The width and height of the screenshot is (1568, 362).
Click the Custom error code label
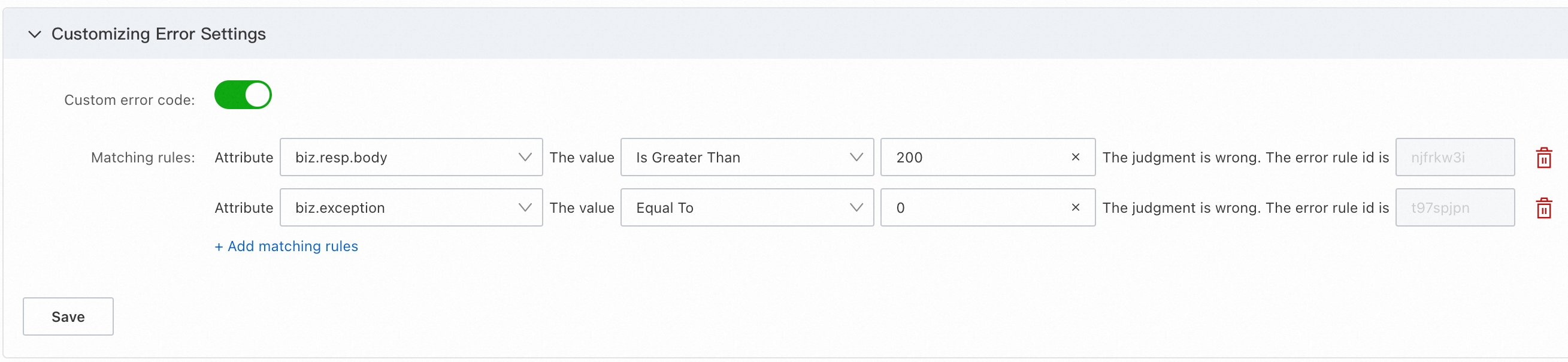click(129, 100)
